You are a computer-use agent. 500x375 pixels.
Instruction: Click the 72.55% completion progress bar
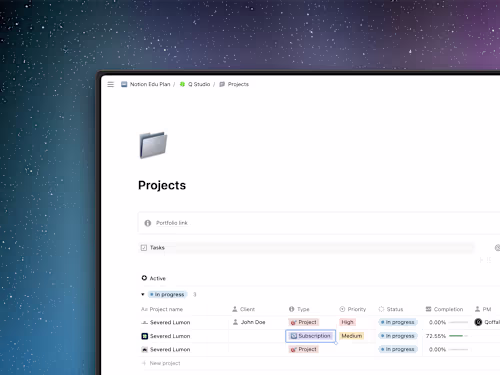tap(458, 336)
